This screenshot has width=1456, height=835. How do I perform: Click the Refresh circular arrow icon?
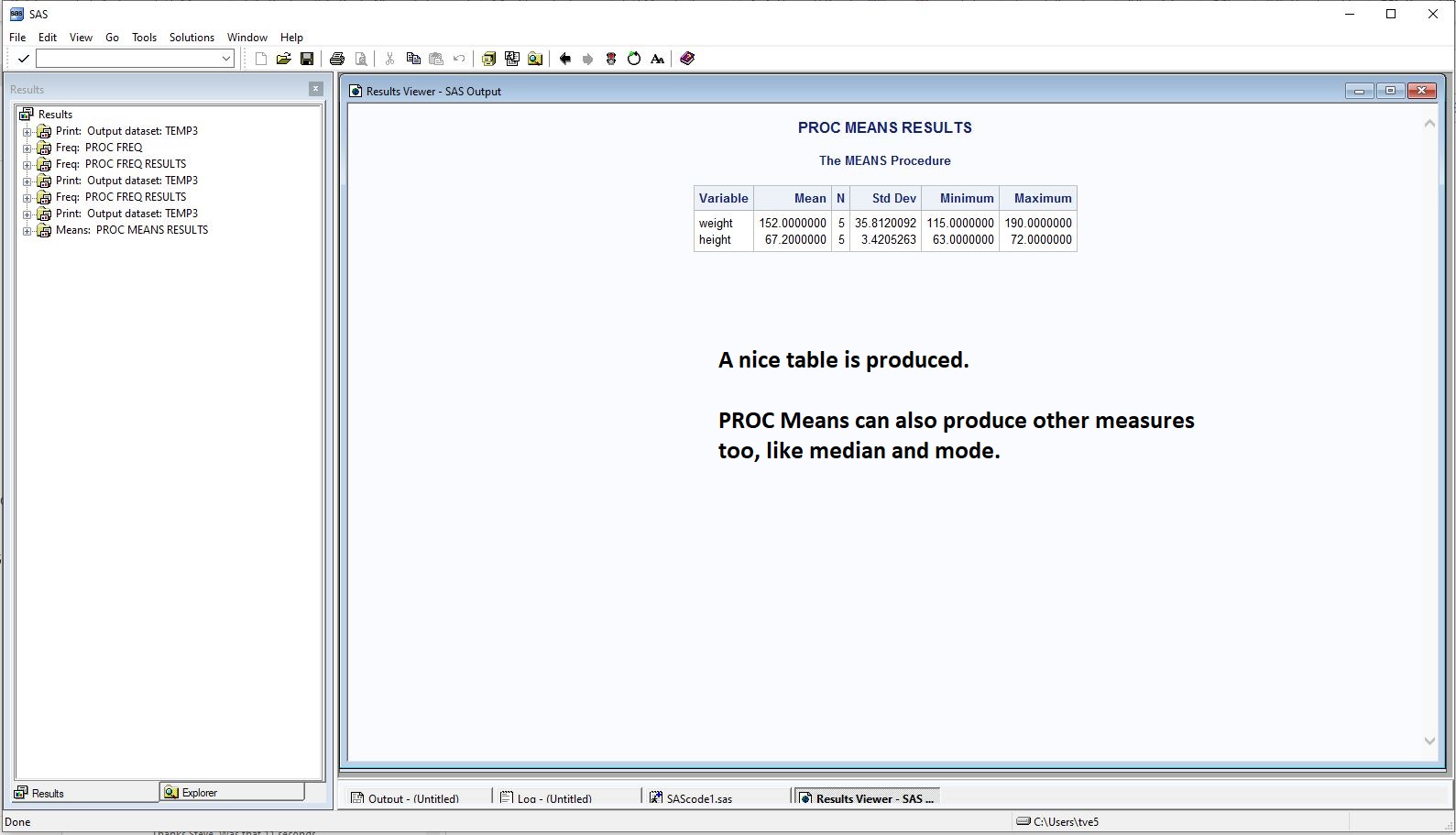(634, 59)
